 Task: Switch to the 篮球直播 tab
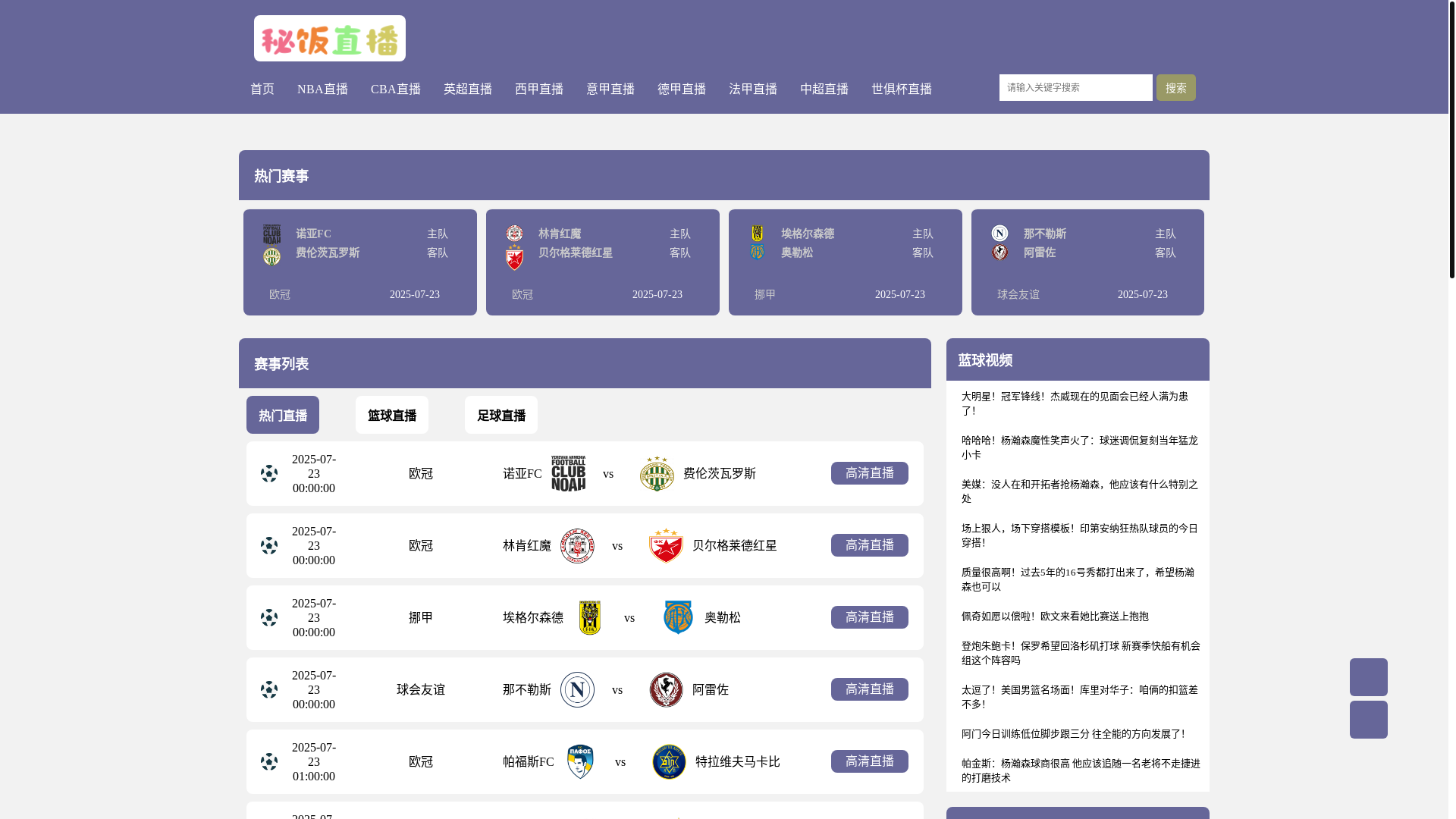(392, 415)
